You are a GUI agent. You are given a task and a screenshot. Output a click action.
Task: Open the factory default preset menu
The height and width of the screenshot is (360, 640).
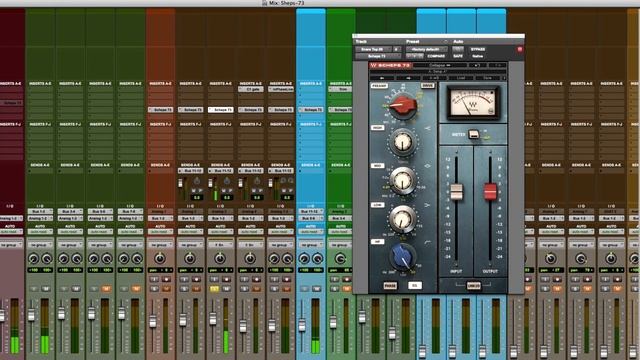[x=426, y=49]
